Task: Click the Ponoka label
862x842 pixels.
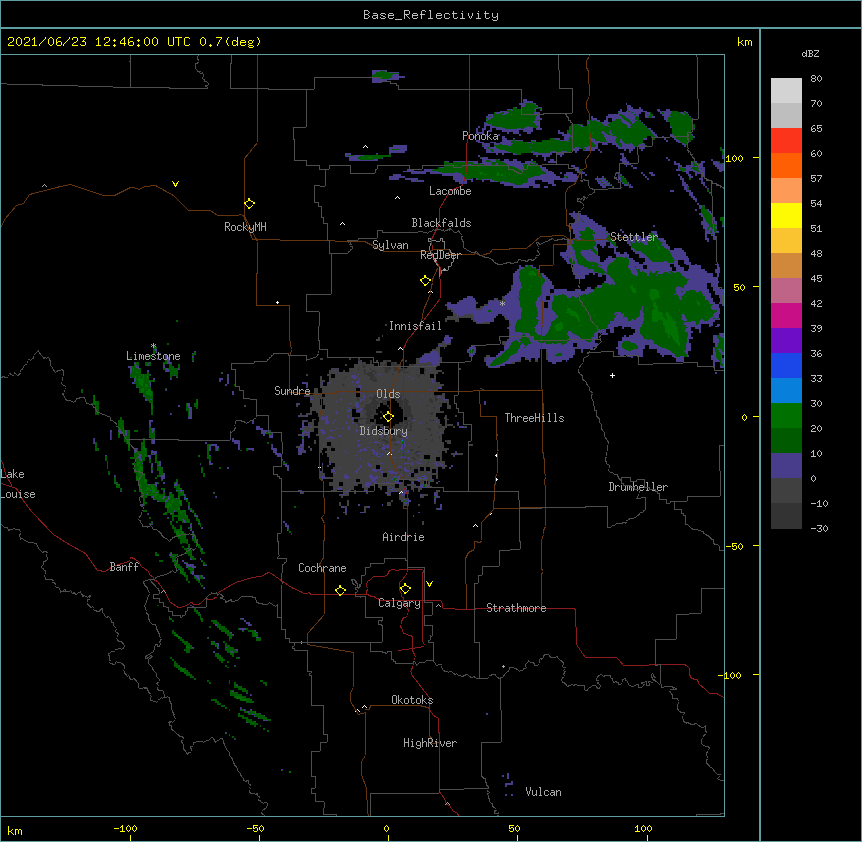Action: pyautogui.click(x=480, y=136)
